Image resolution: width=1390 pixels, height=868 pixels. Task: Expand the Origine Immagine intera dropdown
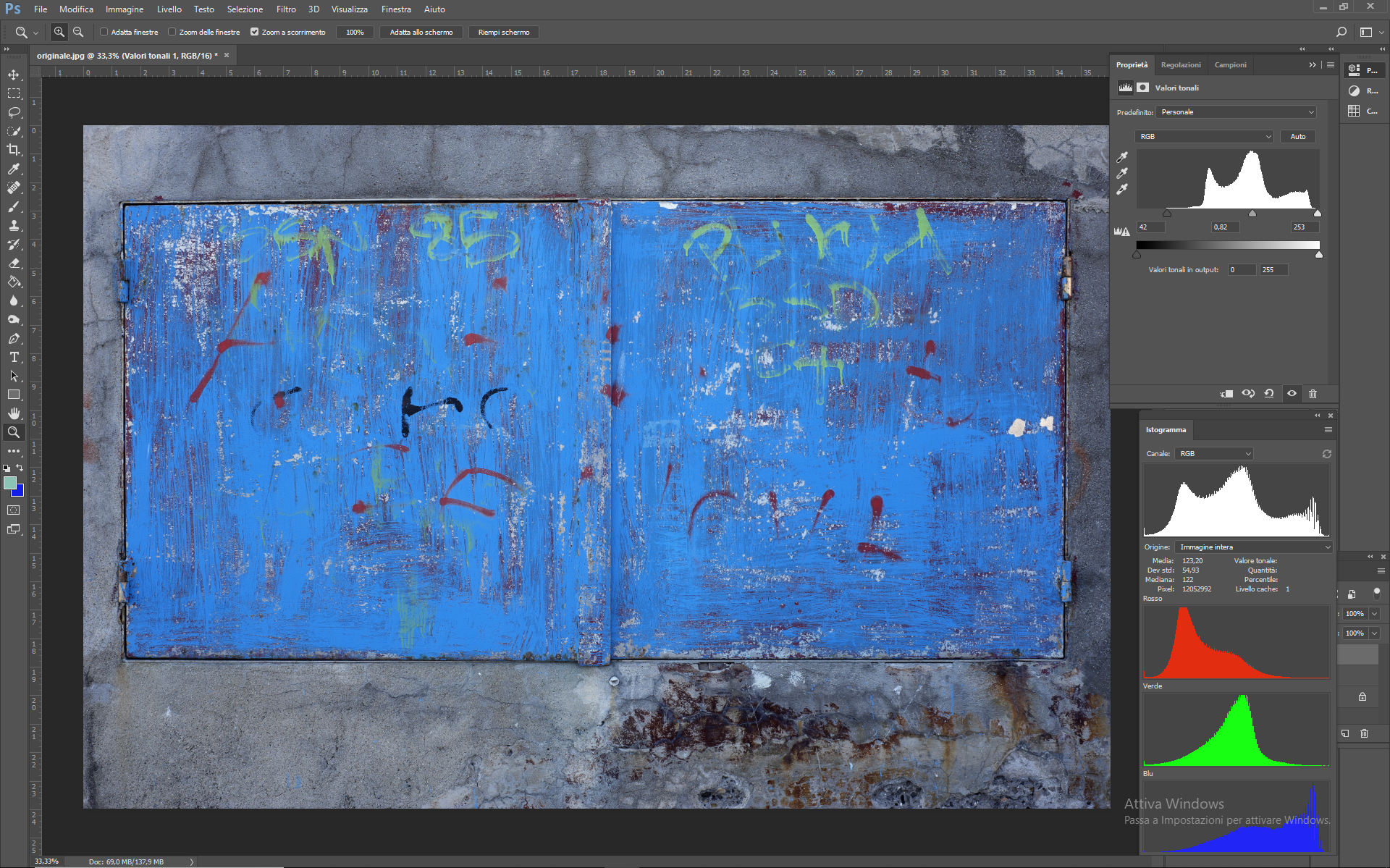(1253, 547)
